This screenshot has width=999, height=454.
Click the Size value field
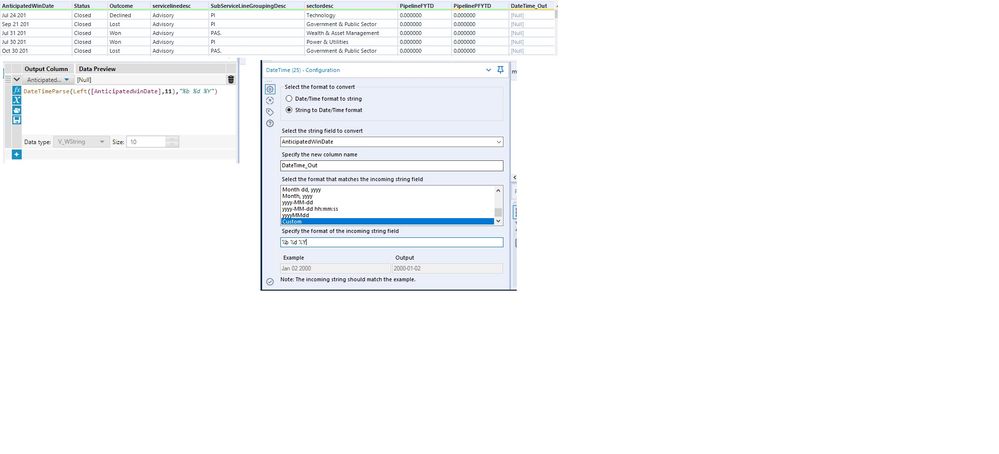[146, 142]
